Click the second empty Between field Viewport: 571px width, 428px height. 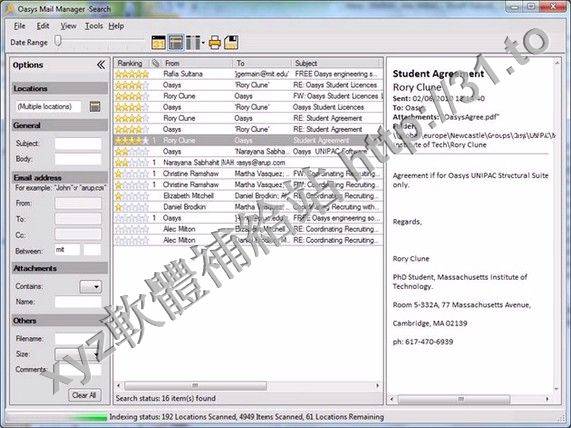point(92,250)
